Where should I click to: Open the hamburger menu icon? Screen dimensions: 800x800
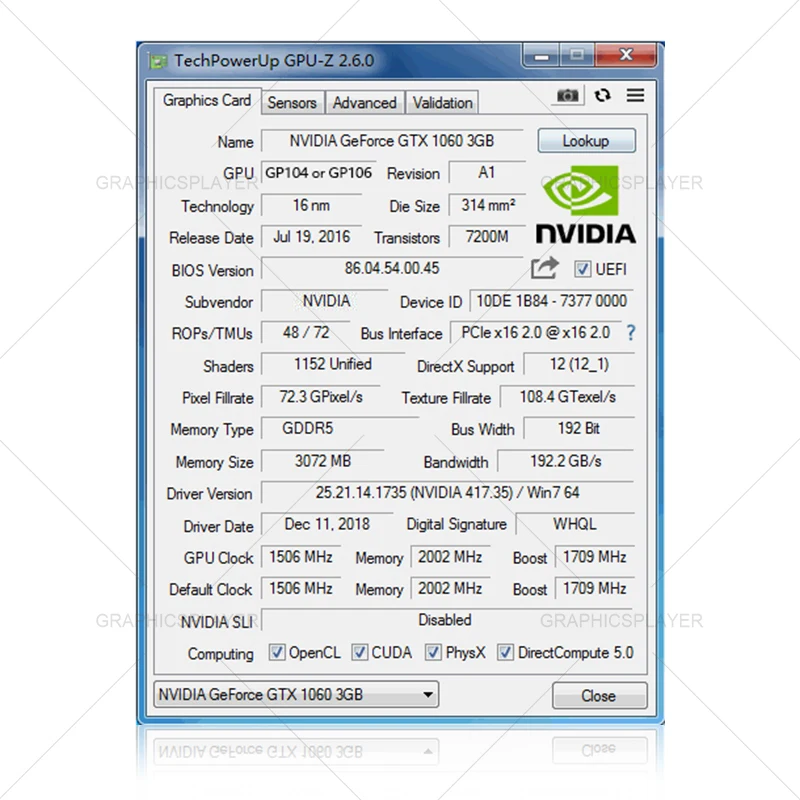coord(635,95)
